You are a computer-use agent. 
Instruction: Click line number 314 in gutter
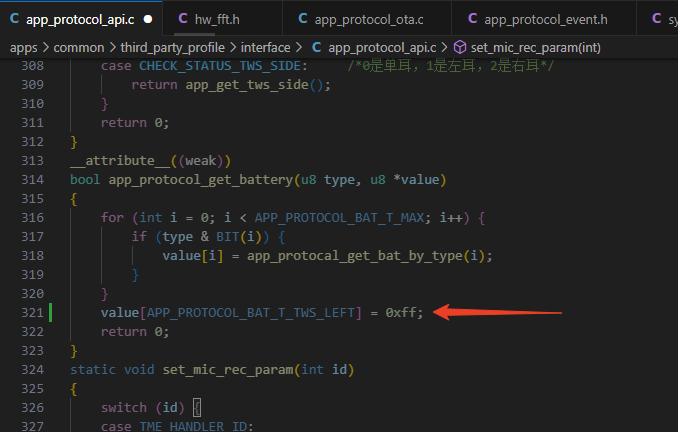tap(32, 179)
